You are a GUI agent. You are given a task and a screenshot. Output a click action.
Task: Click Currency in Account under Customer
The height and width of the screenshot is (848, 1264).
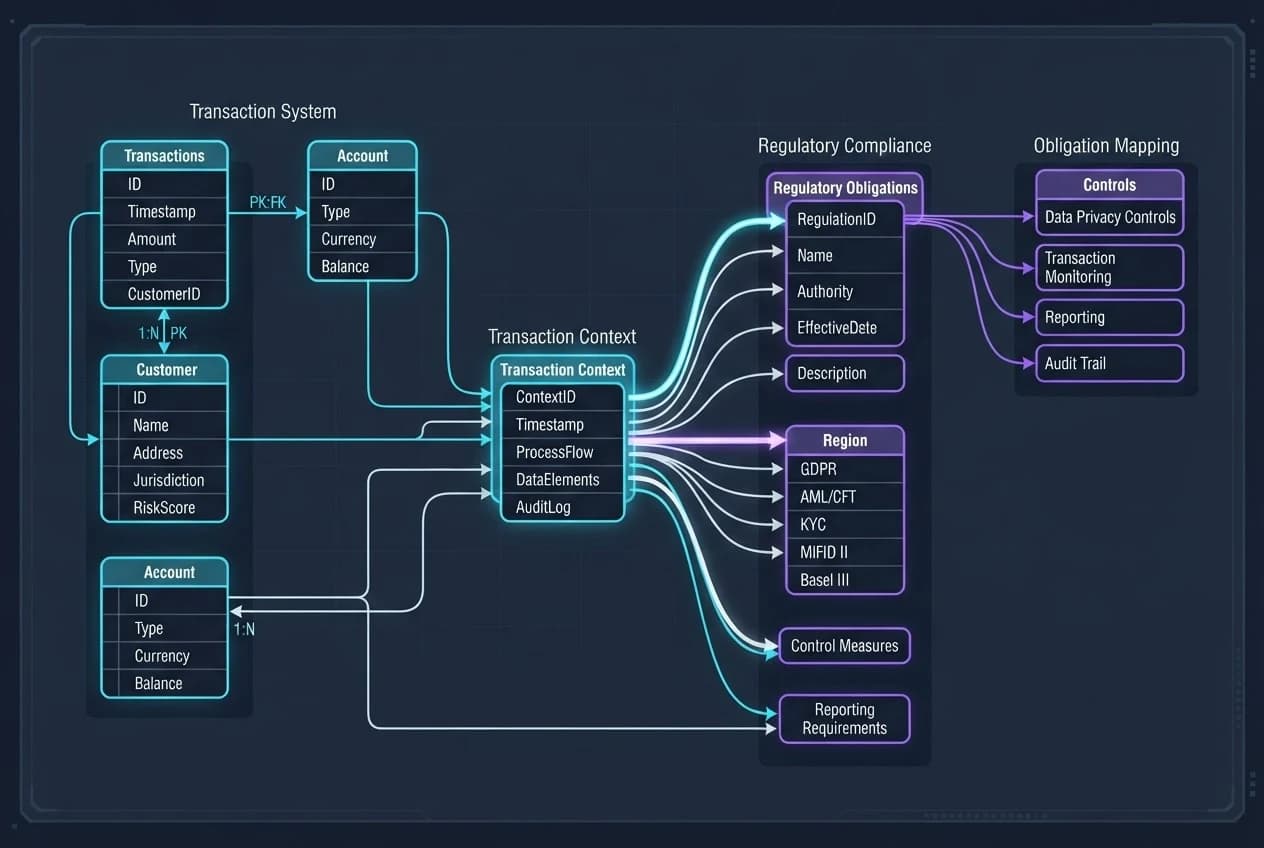point(165,656)
